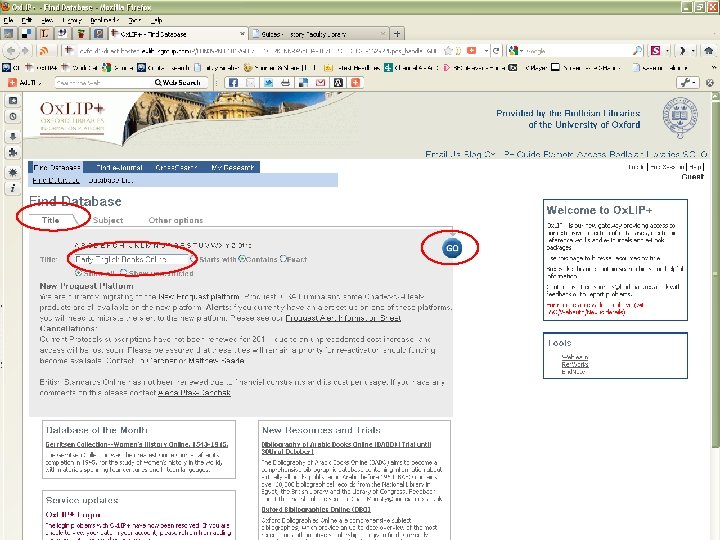Click the red Gmail envelope icon in toolbar
The image size is (720, 540).
(x=321, y=83)
